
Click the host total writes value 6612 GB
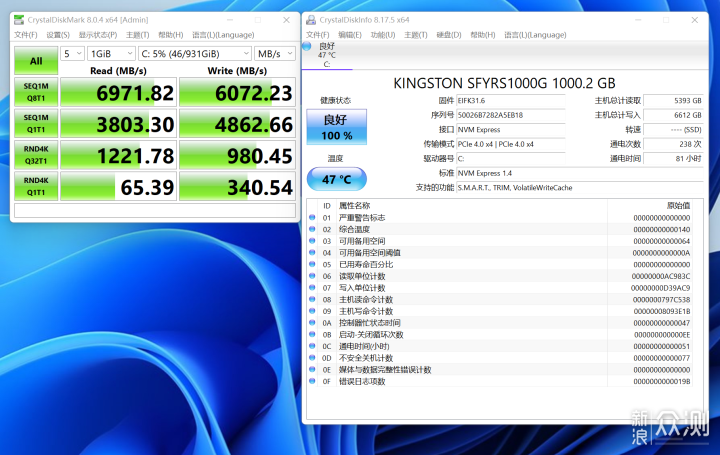tap(673, 115)
